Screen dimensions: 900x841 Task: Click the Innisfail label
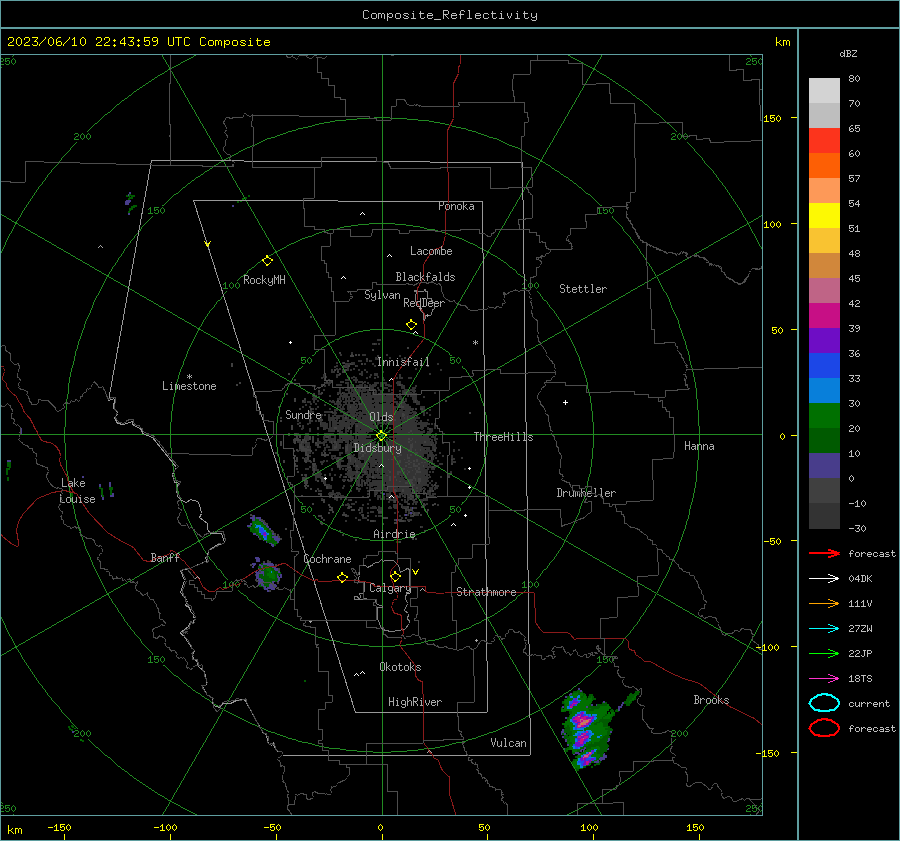click(403, 362)
